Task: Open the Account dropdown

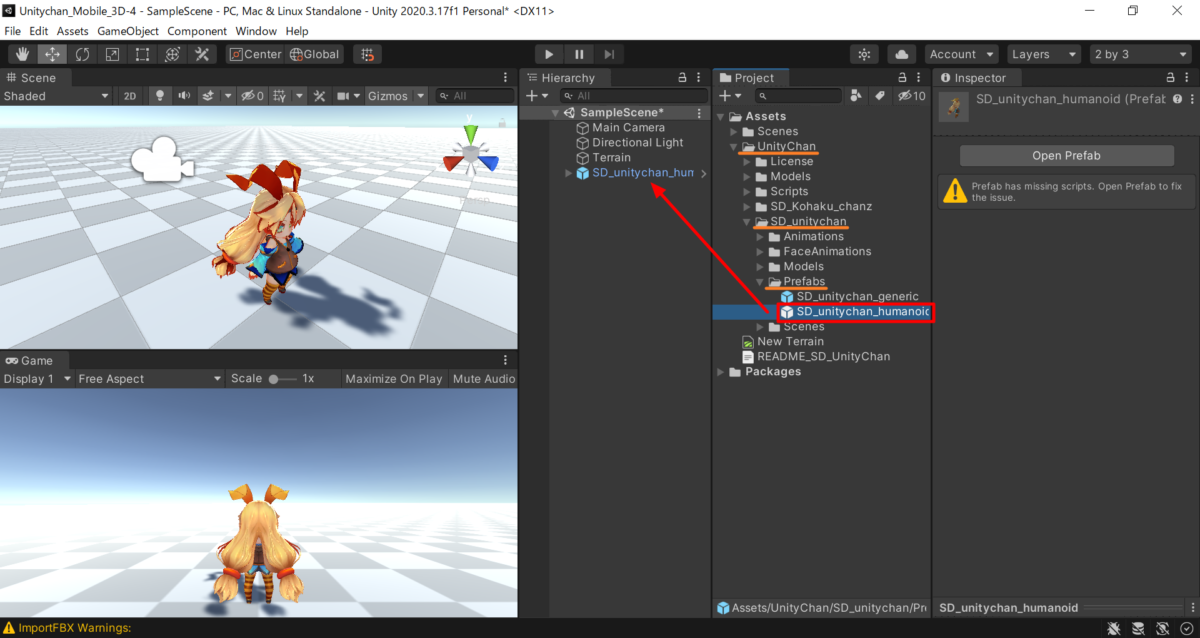Action: coord(961,54)
